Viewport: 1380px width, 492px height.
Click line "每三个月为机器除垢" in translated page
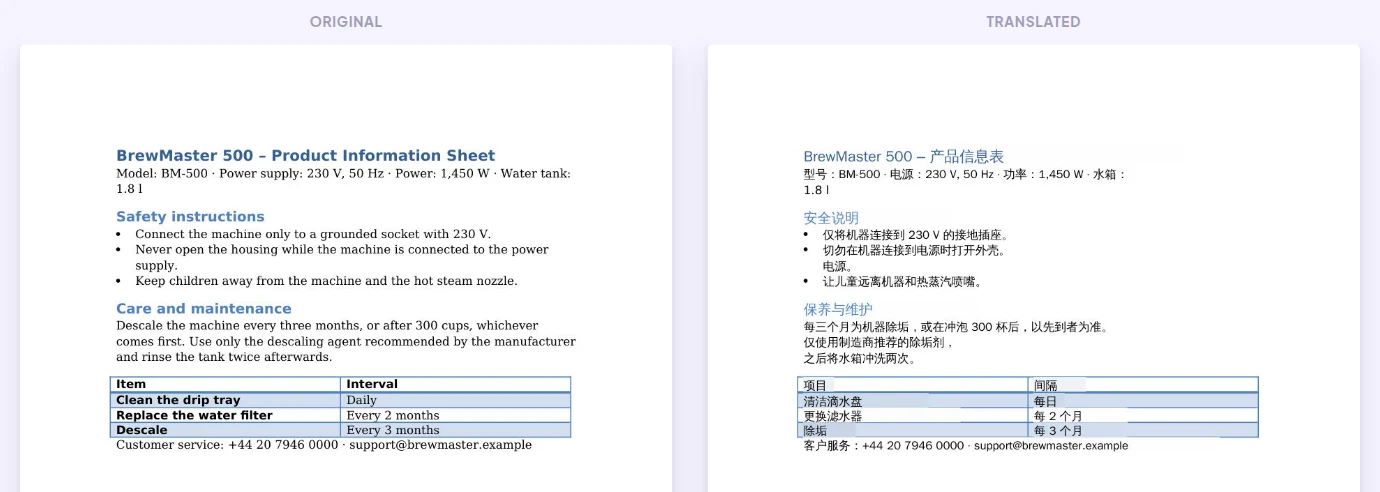[x=956, y=326]
